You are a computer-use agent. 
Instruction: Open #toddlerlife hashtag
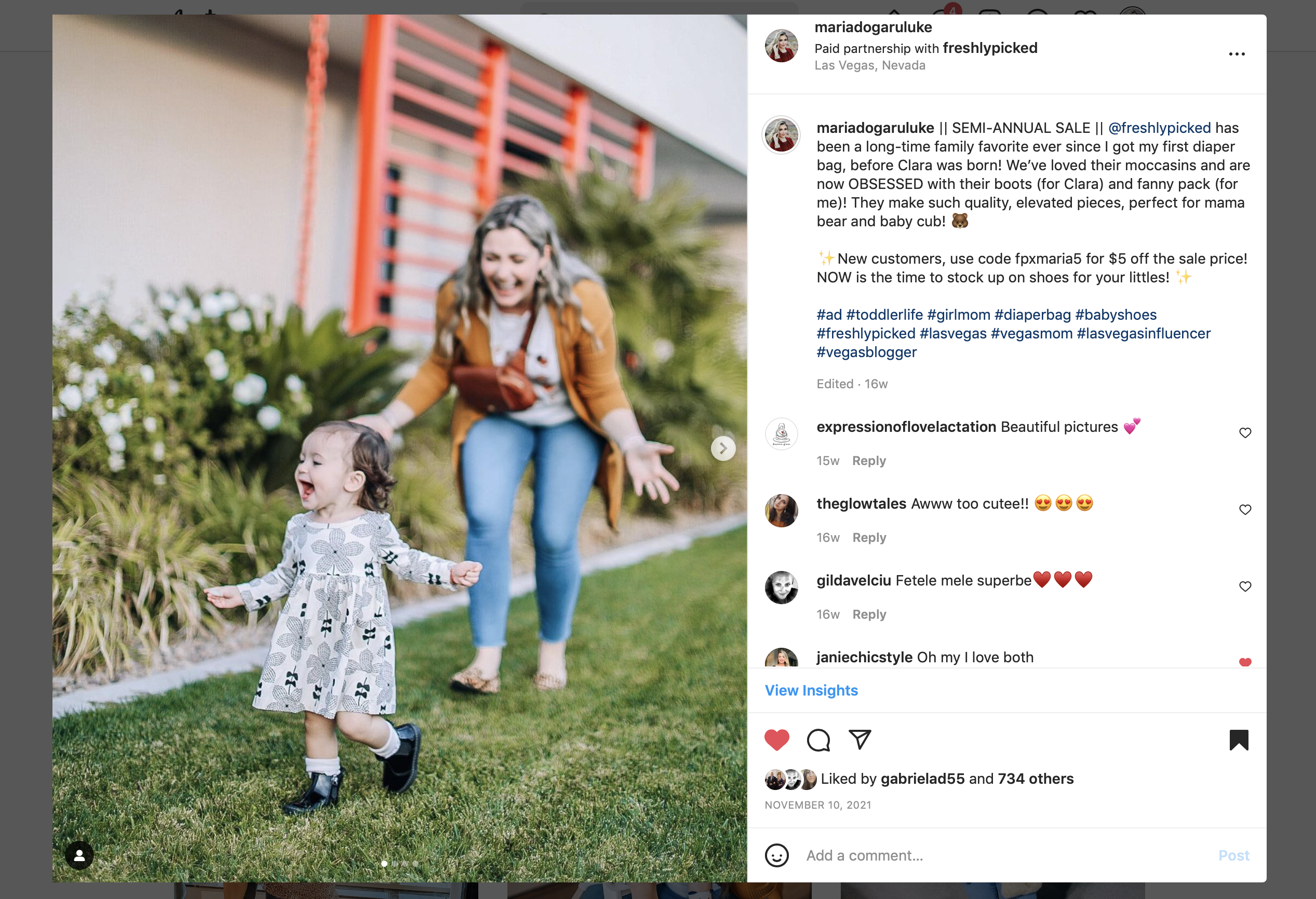pyautogui.click(x=884, y=315)
